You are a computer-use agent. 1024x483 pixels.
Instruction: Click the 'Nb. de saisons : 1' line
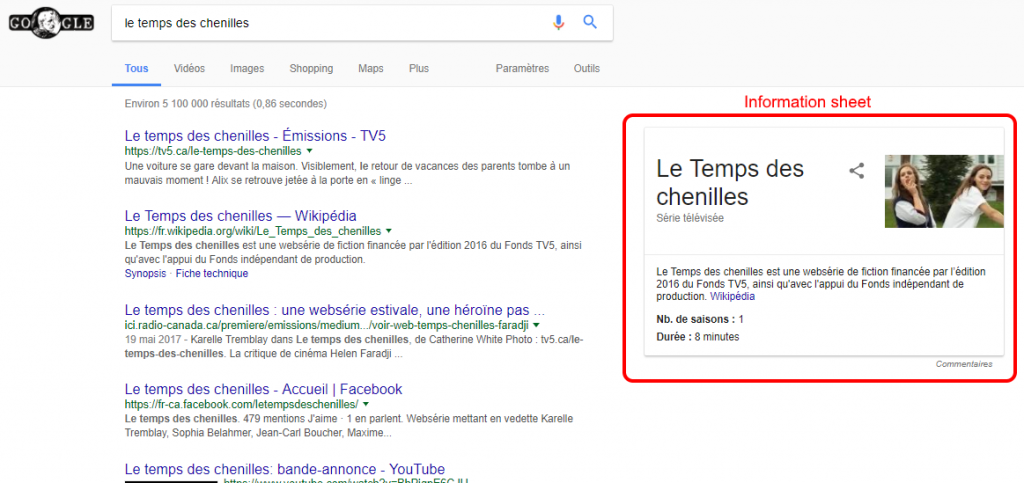(699, 319)
